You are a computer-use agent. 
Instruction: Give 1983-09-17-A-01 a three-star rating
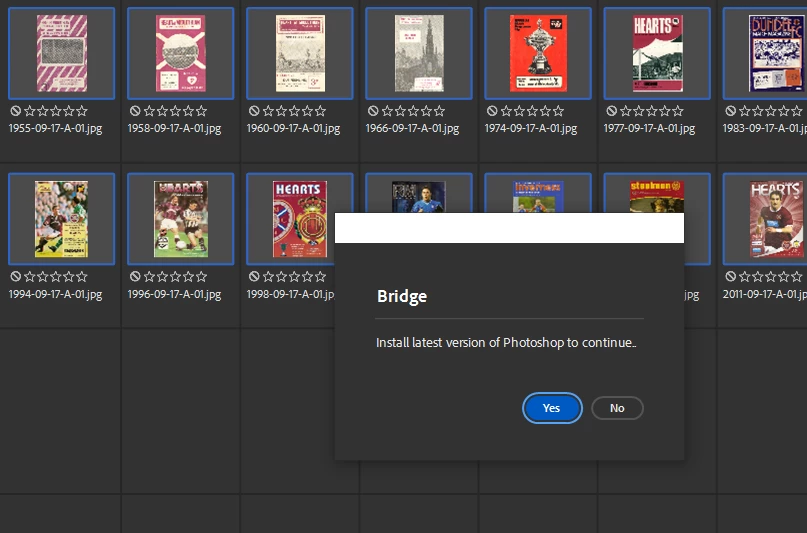[771, 111]
